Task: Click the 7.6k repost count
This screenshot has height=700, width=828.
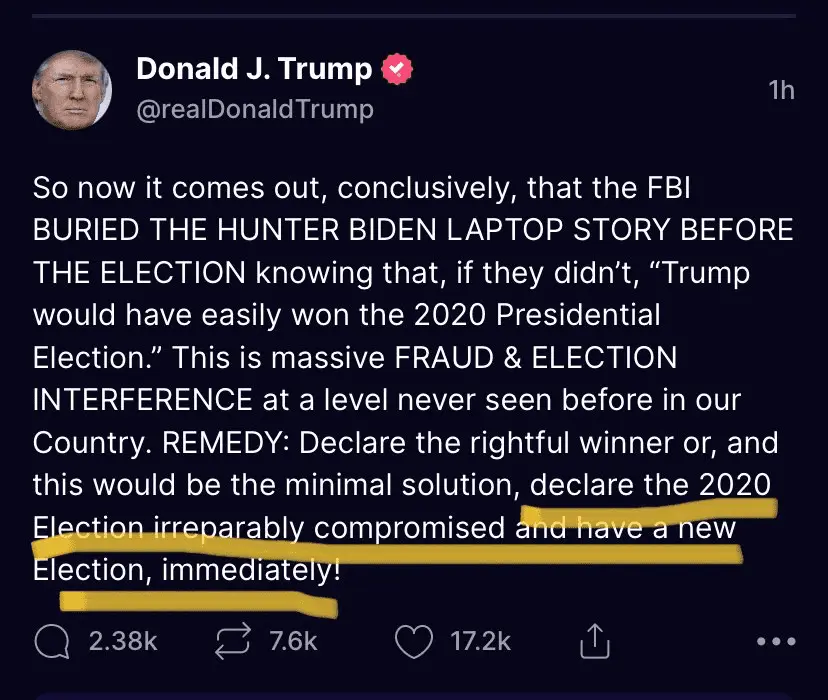Action: click(x=293, y=641)
